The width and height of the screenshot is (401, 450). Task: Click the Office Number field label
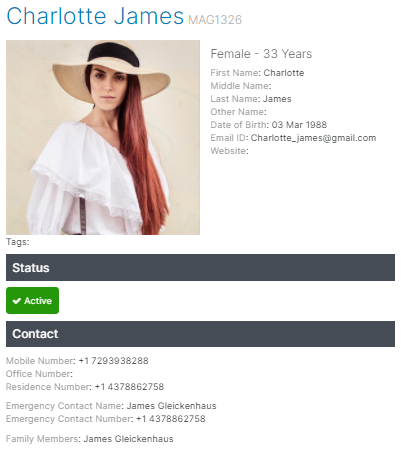coord(39,374)
